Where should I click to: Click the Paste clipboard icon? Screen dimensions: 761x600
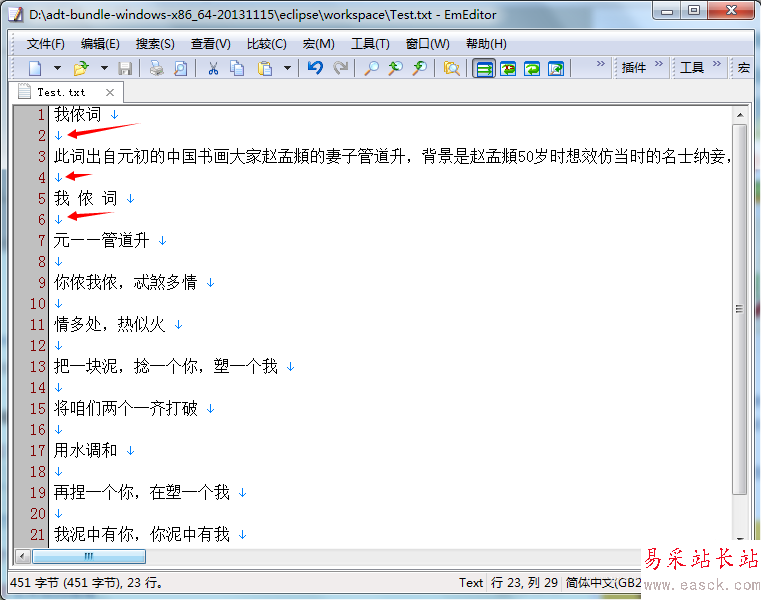click(265, 68)
